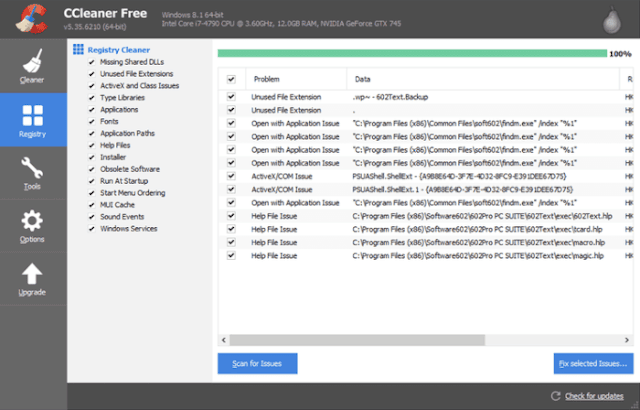Sort by the Data column header

[483, 79]
